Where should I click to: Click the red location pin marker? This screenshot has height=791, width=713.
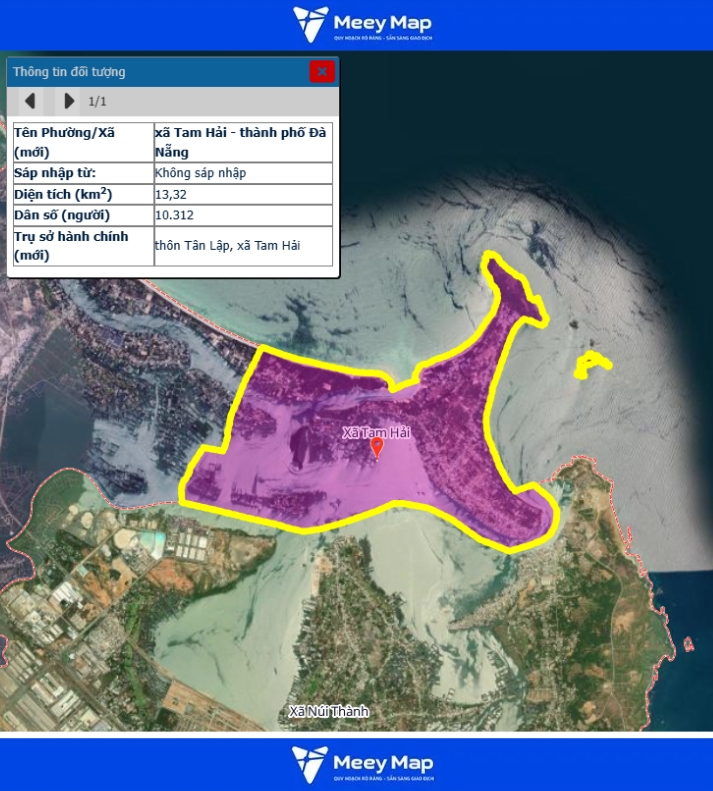click(x=377, y=448)
